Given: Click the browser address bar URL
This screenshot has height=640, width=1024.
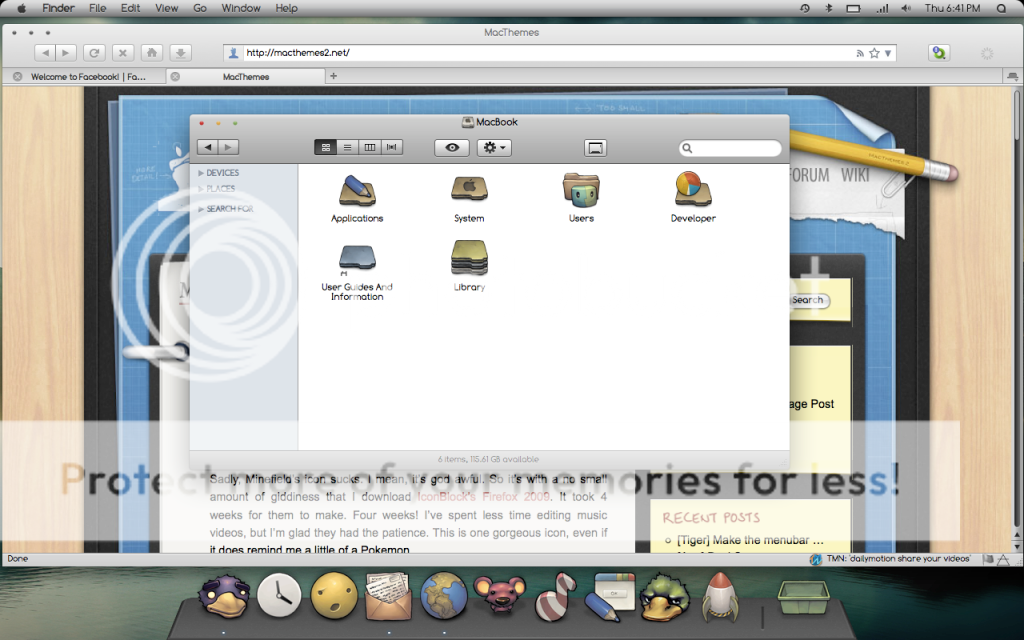Looking at the screenshot, I should tap(298, 53).
